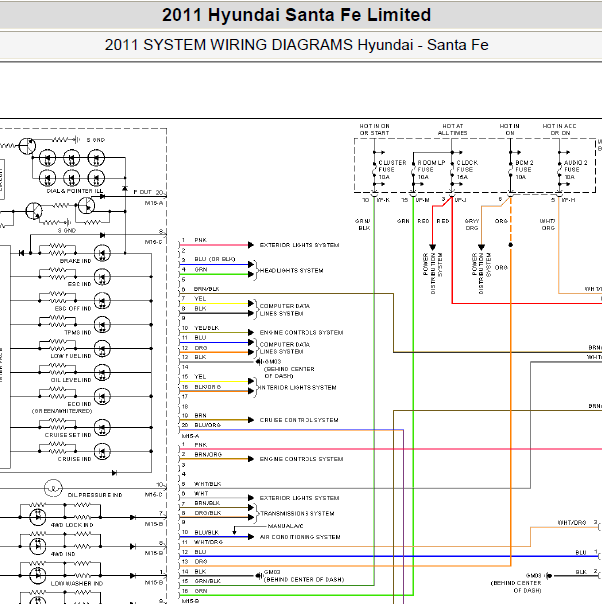Click the lamp symbol above 4WD LOCK IND
Image resolution: width=602 pixels, height=604 pixels.
pyautogui.click(x=38, y=517)
